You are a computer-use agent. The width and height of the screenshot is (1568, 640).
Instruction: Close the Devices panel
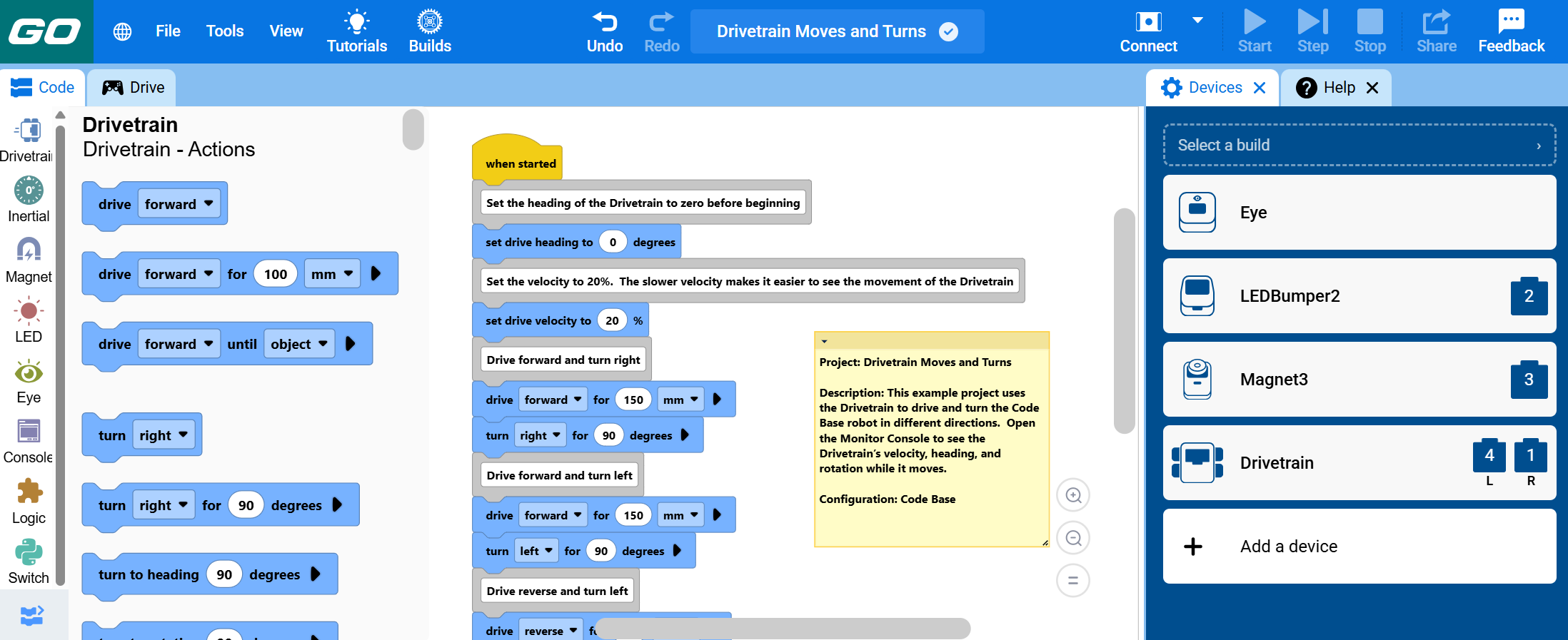coord(1260,88)
